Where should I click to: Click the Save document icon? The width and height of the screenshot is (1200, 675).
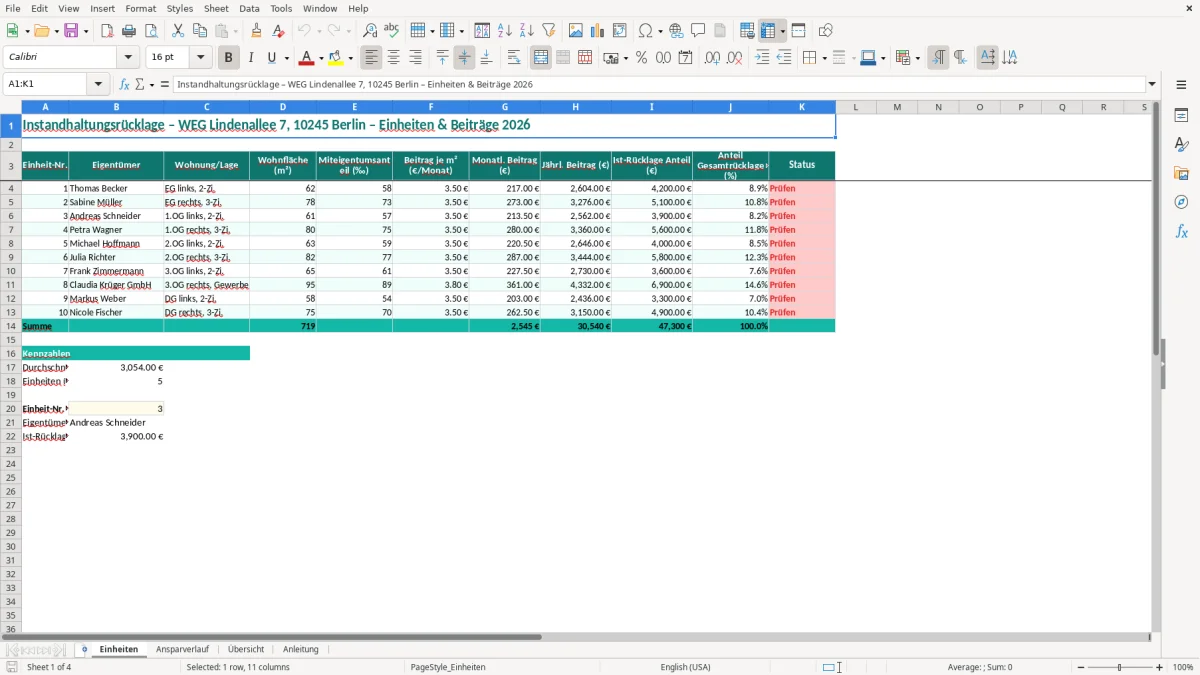pyautogui.click(x=71, y=31)
